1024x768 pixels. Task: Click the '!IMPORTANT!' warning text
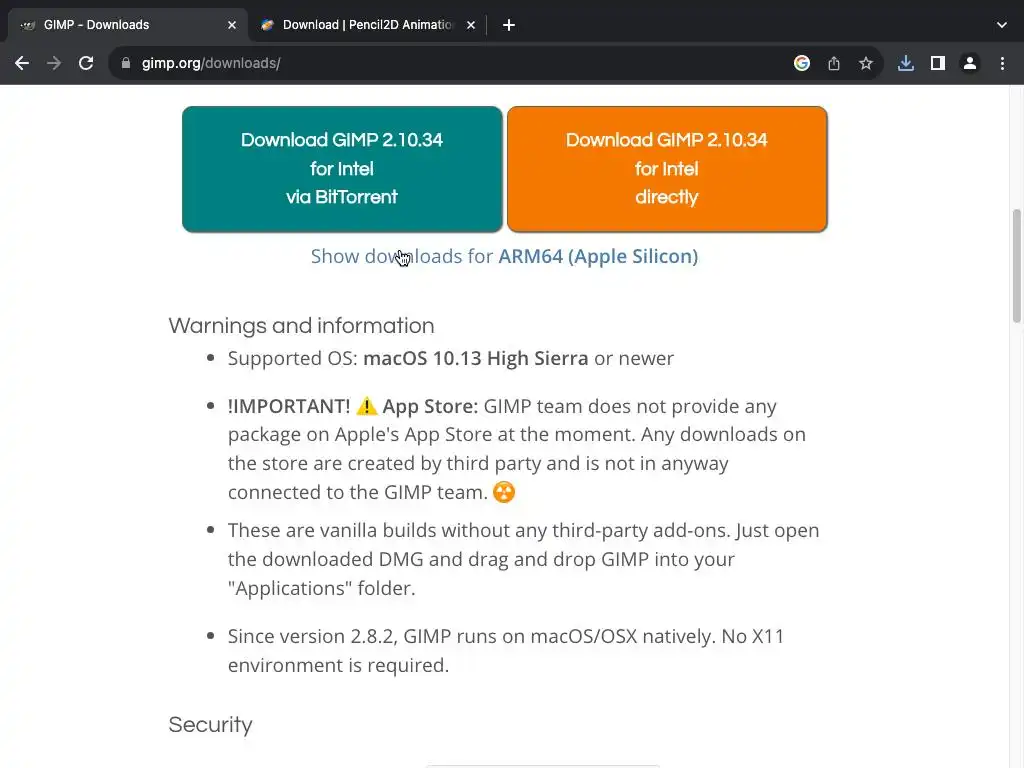coord(289,406)
